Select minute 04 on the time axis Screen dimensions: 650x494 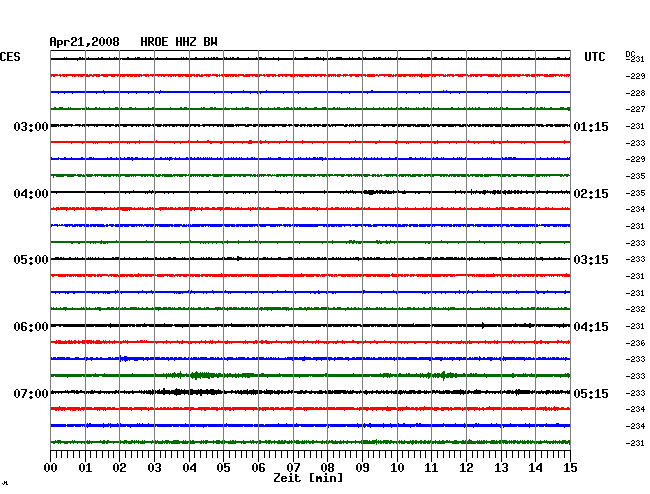click(x=189, y=467)
